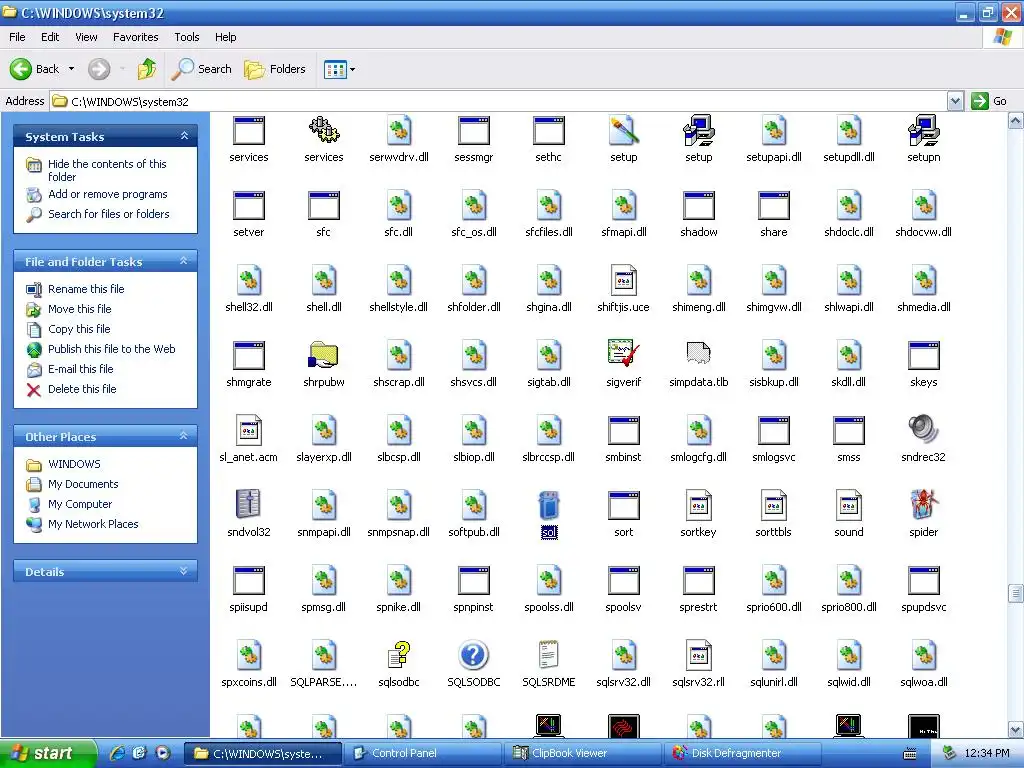Image resolution: width=1024 pixels, height=768 pixels.
Task: Select the shell32.dll file icon
Action: pyautogui.click(x=249, y=281)
